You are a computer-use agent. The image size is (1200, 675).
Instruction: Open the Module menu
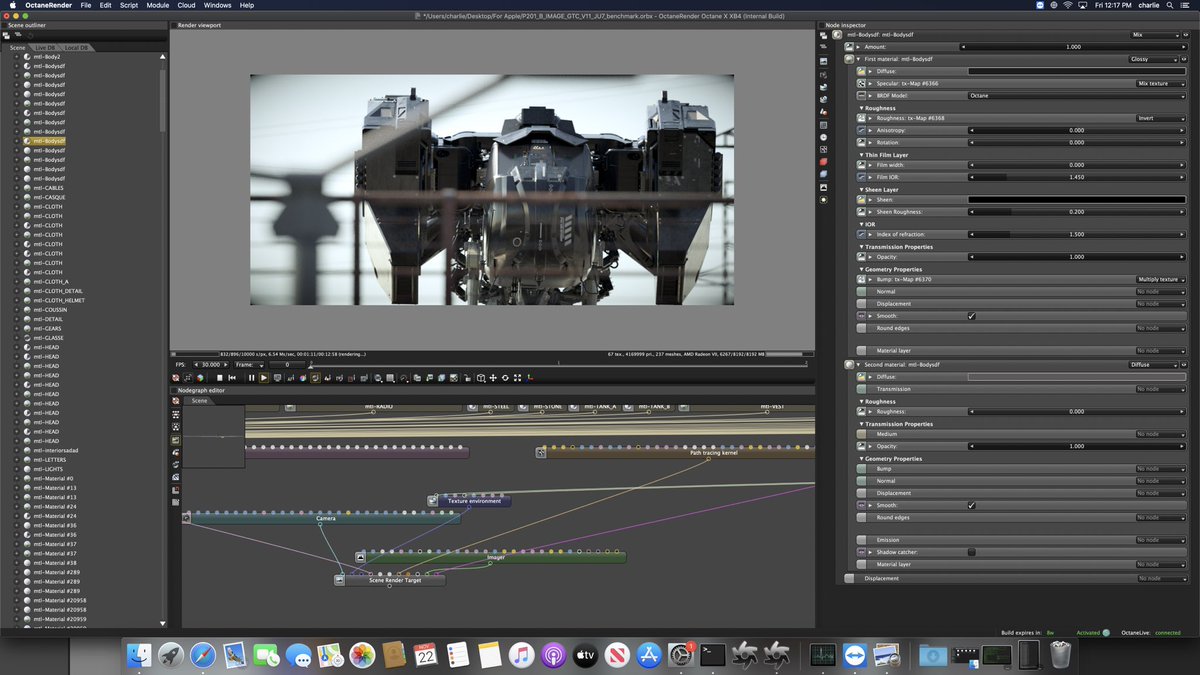tap(158, 5)
